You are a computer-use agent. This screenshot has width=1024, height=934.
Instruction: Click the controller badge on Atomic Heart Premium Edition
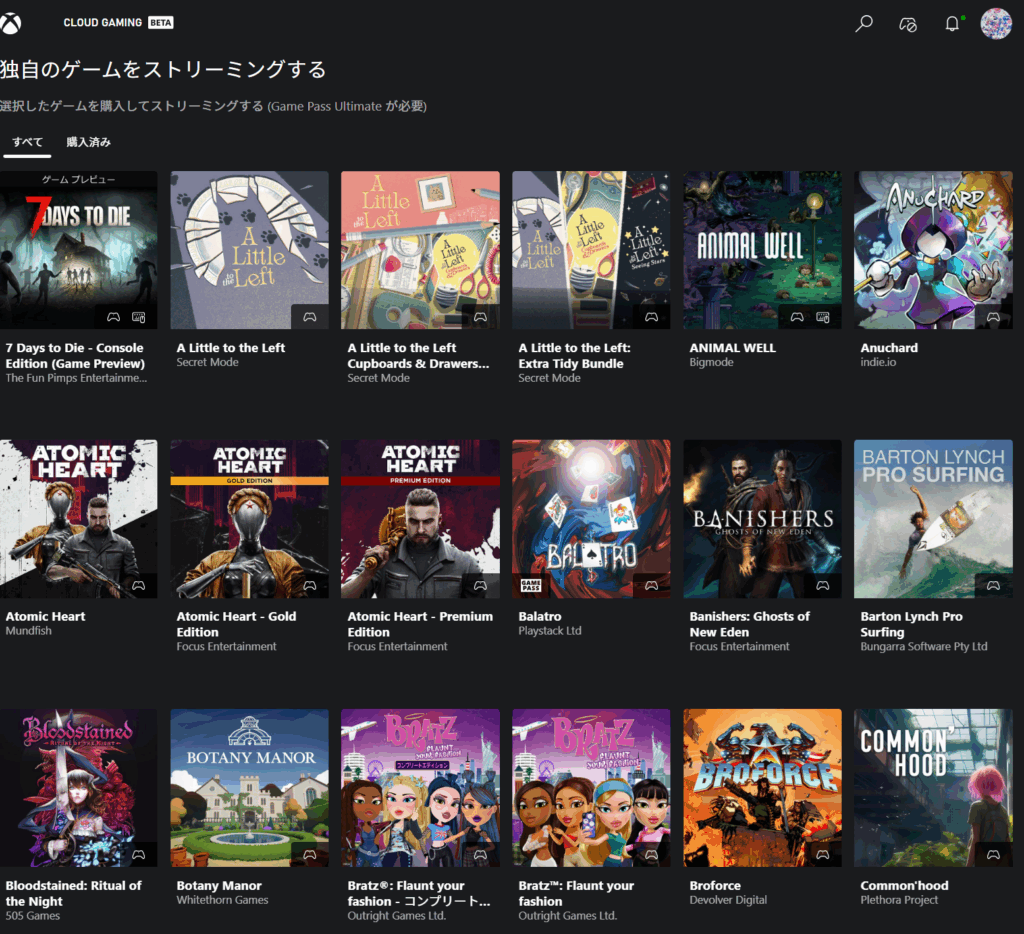tap(480, 586)
